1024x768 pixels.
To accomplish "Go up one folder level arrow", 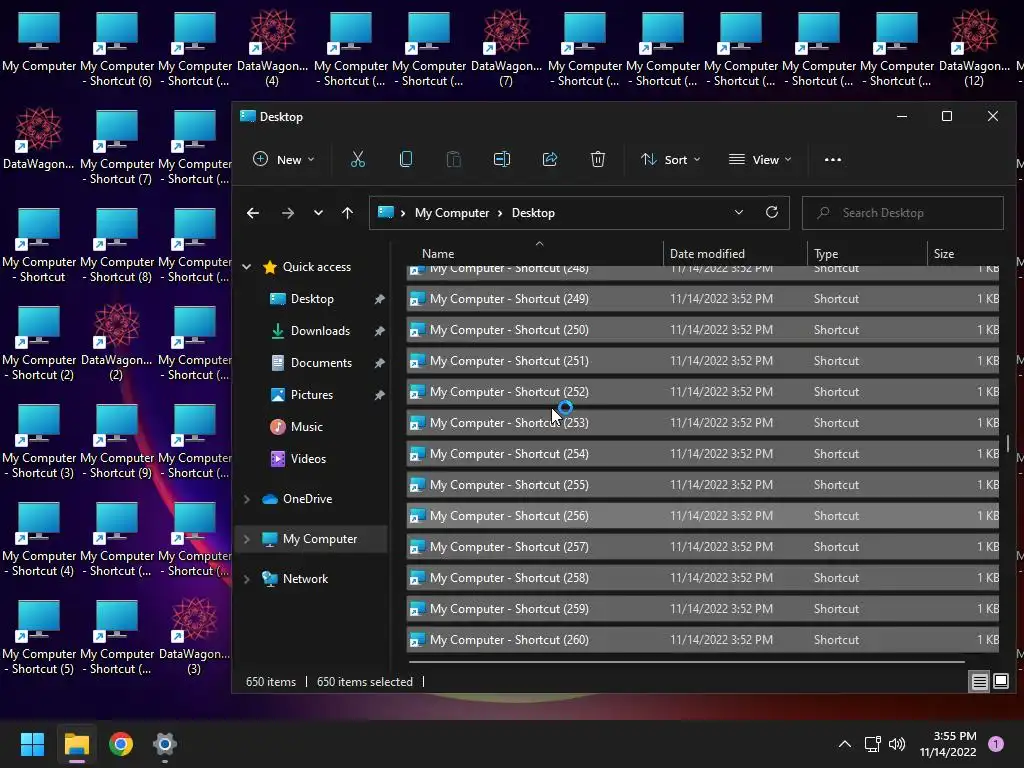I will tap(347, 213).
